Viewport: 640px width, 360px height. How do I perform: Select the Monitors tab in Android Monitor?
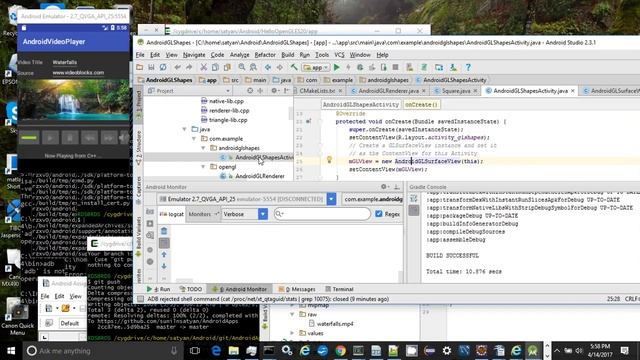tap(203, 214)
